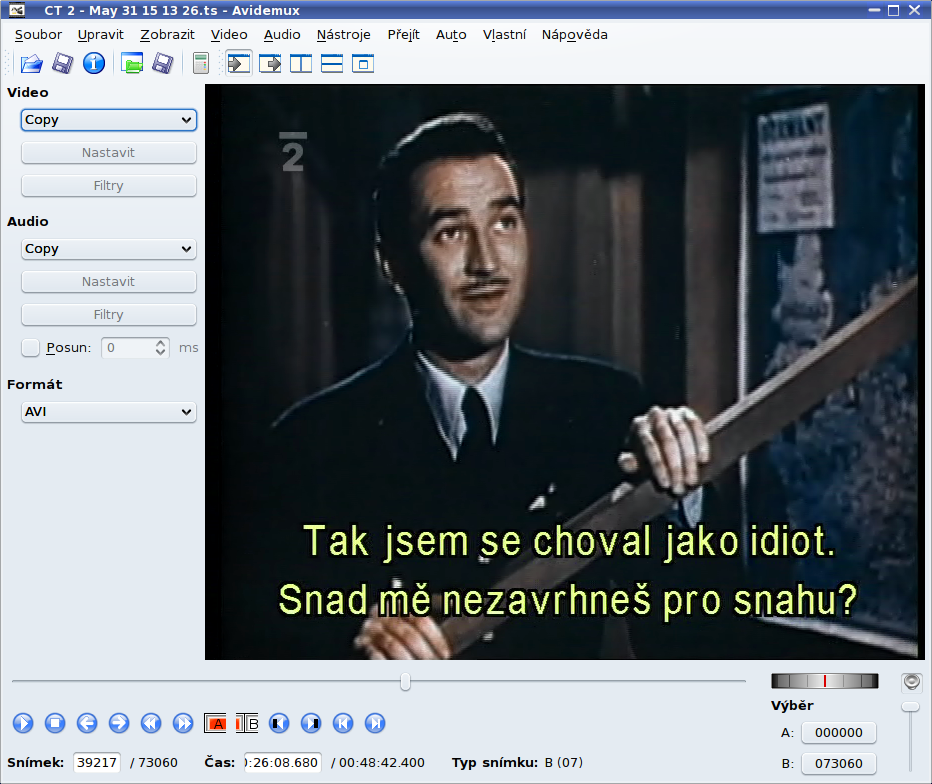Seek to next black frame
The width and height of the screenshot is (932, 784).
point(311,723)
